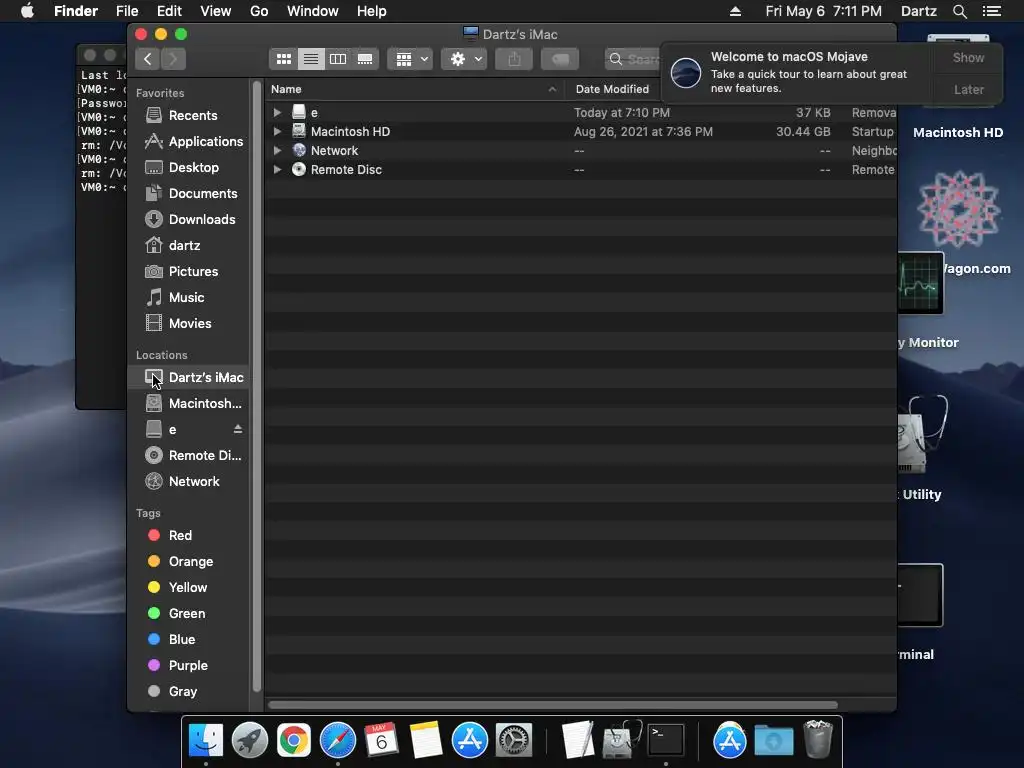Open Safari from the Dock

(338, 741)
